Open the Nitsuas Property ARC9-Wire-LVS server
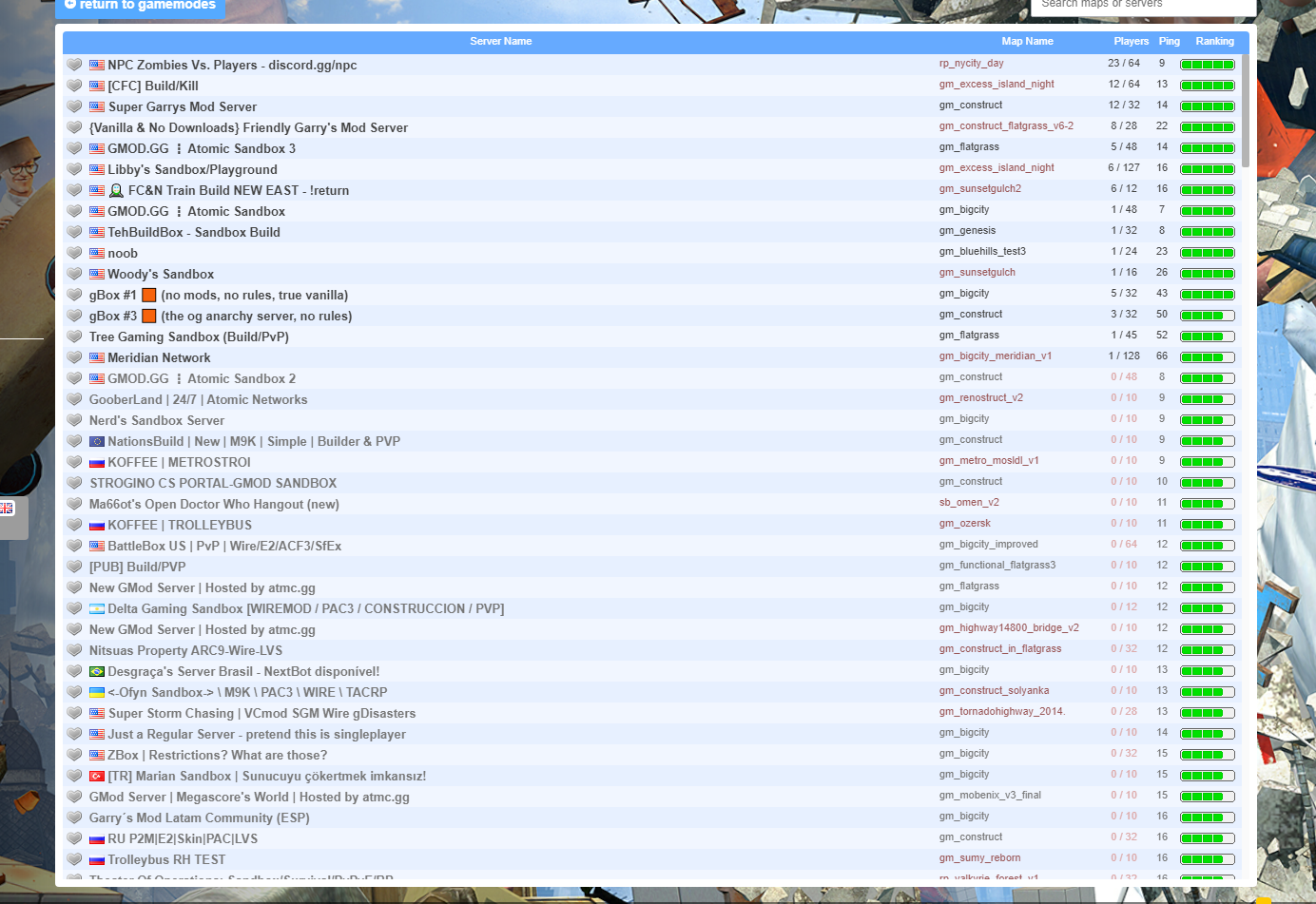Screen dimensions: 1316x904 point(185,651)
